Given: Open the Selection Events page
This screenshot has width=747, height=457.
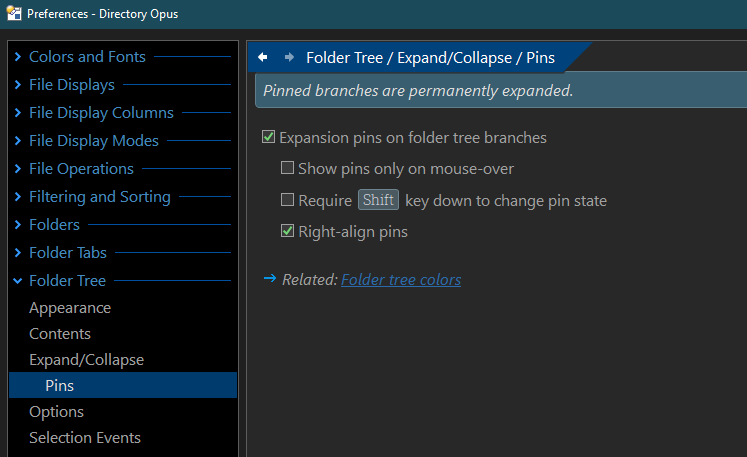Looking at the screenshot, I should click(x=85, y=437).
